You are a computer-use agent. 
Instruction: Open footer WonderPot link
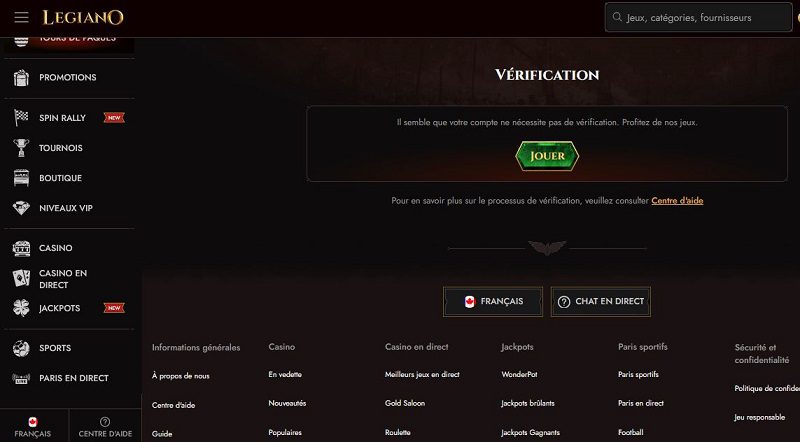(x=519, y=375)
